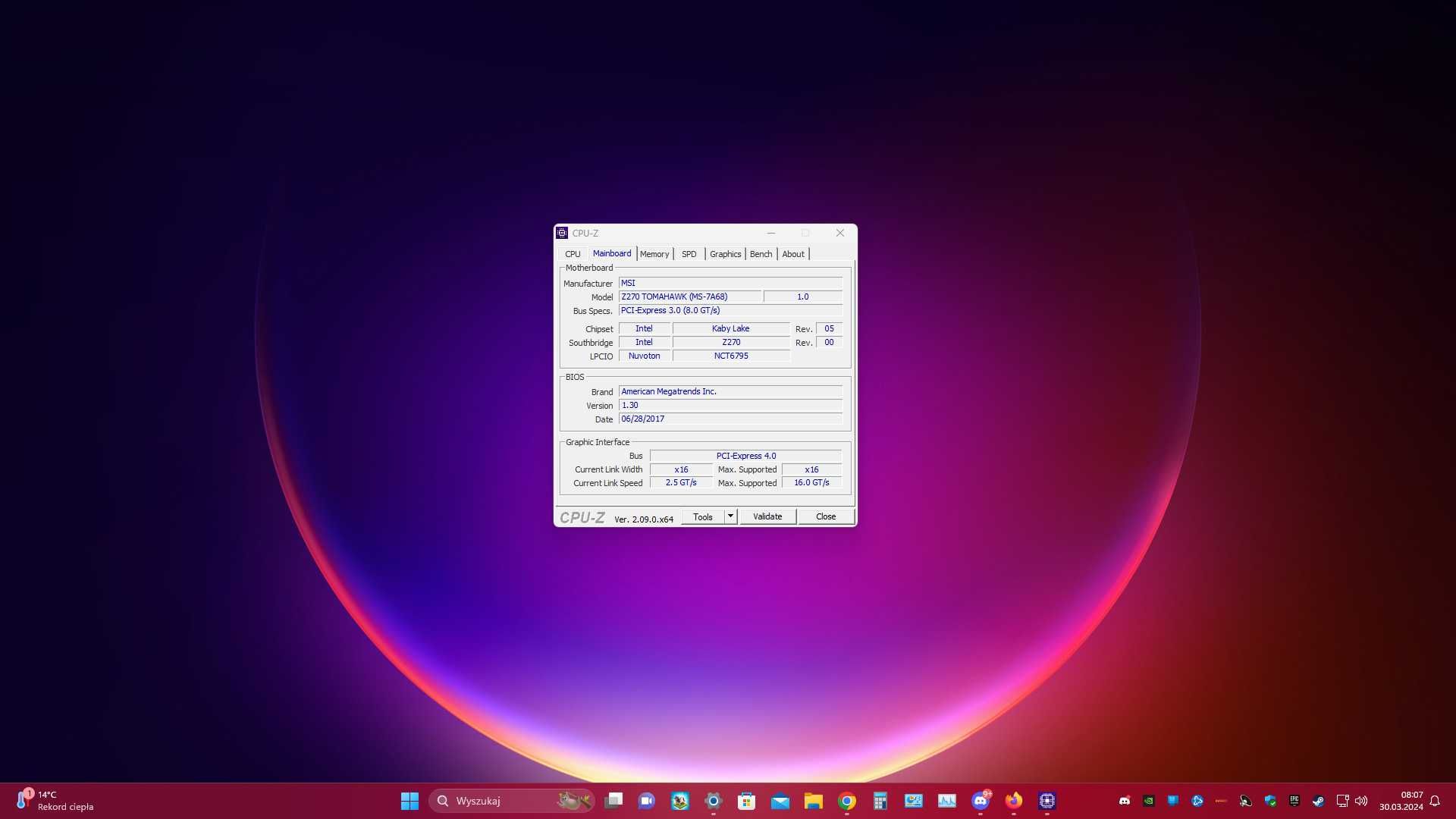Open the notifications bell icon
This screenshot has width=1456, height=819.
(x=1435, y=801)
